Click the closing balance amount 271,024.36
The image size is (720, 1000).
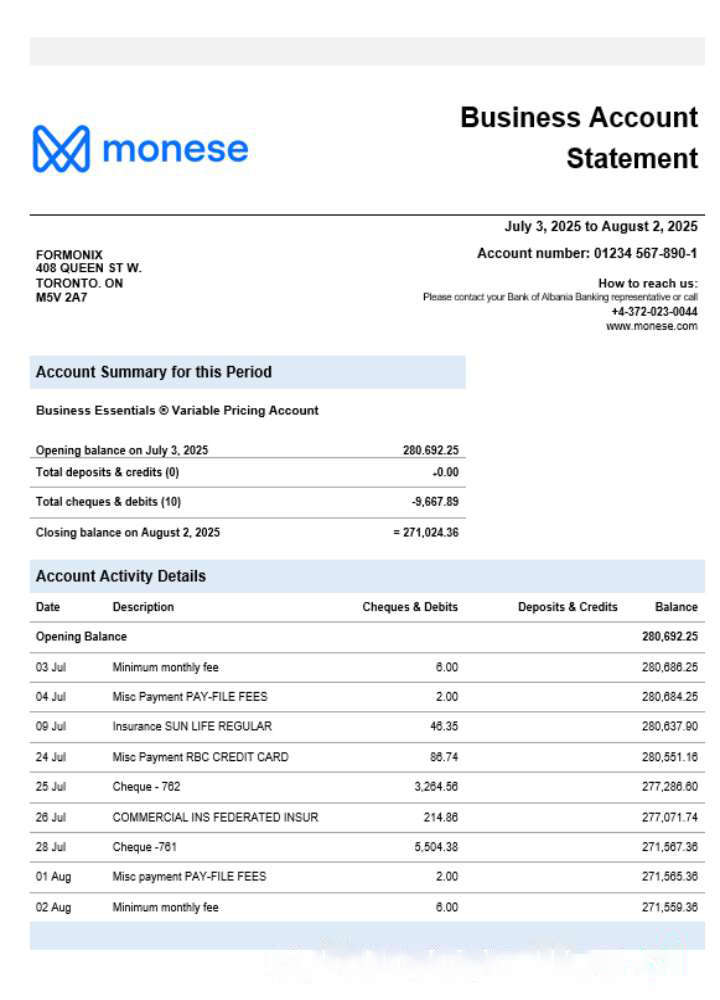click(x=430, y=532)
